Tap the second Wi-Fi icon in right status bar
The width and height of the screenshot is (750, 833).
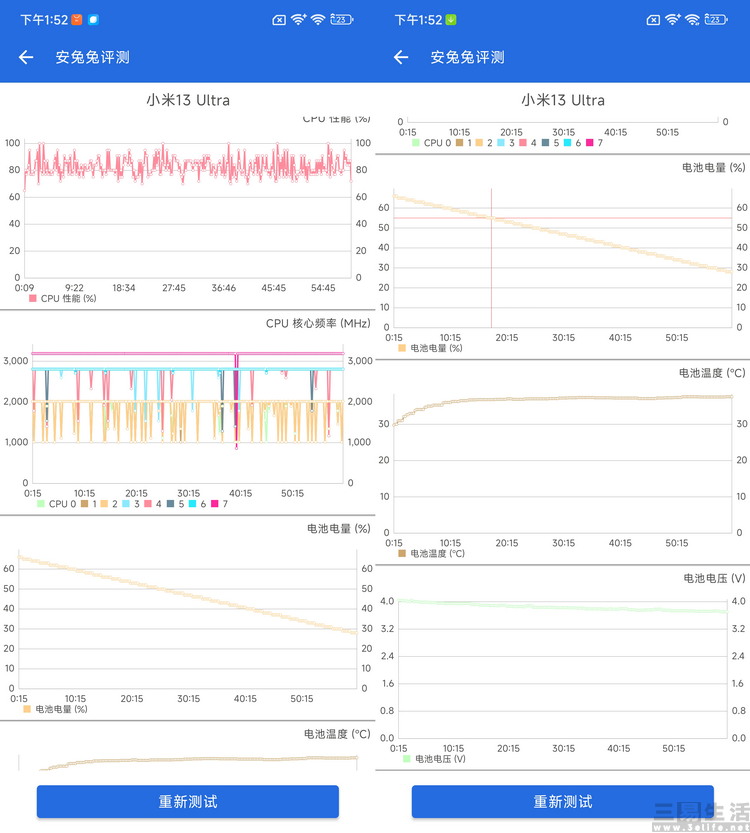[692, 20]
